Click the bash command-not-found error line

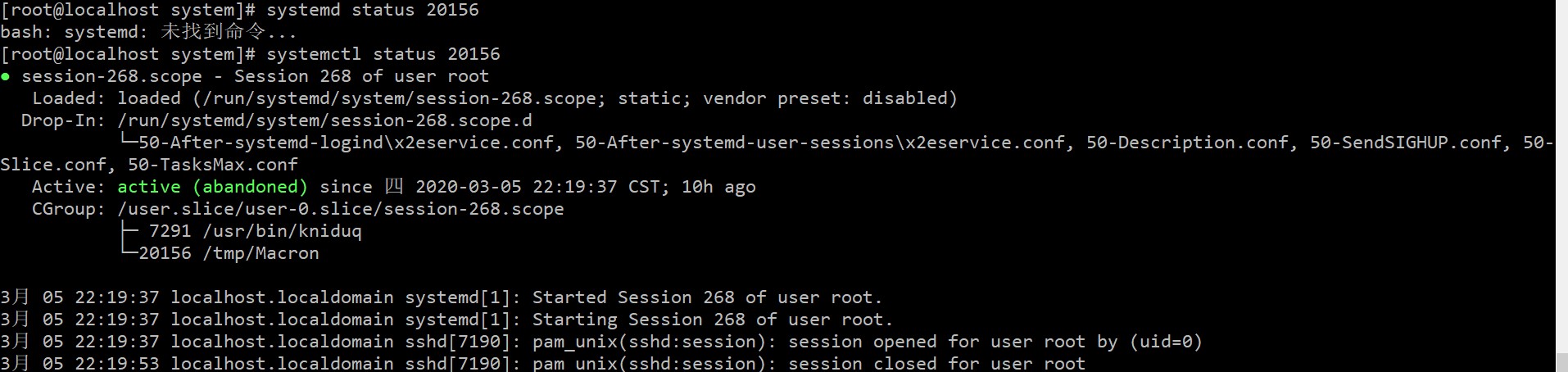click(148, 32)
